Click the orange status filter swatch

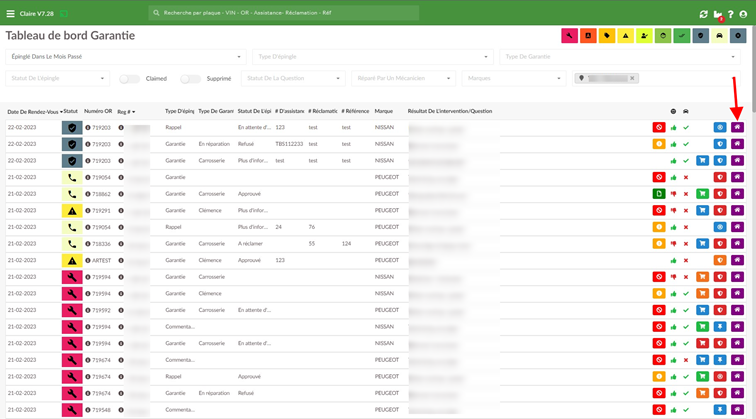pos(588,36)
